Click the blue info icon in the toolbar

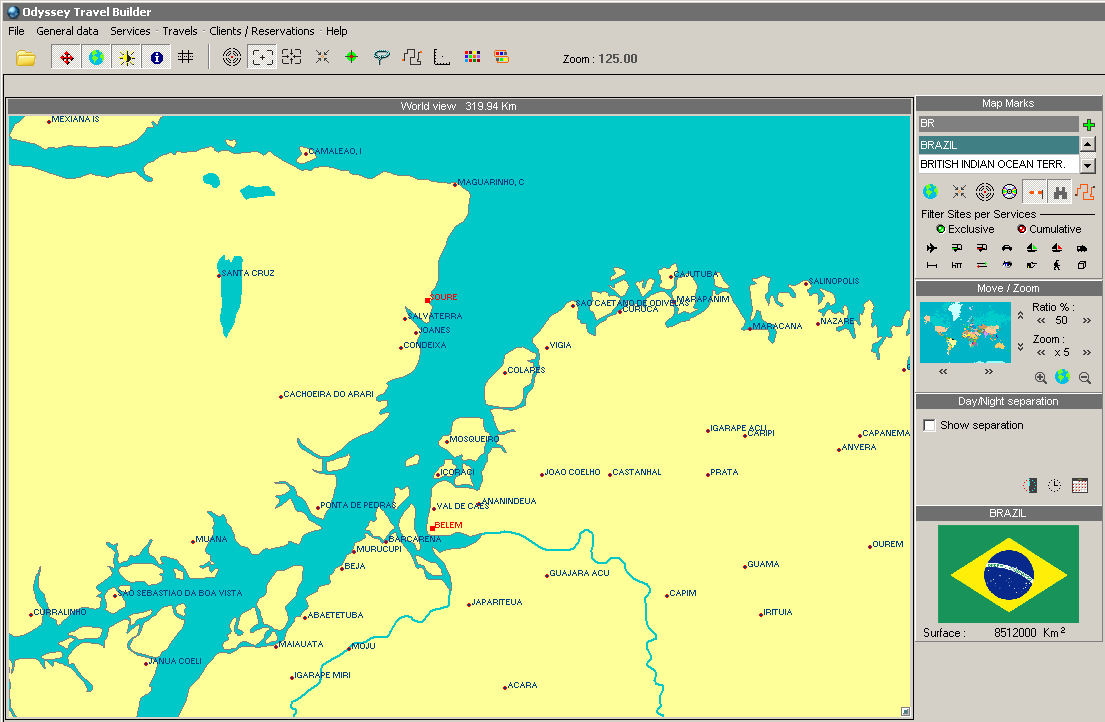157,58
